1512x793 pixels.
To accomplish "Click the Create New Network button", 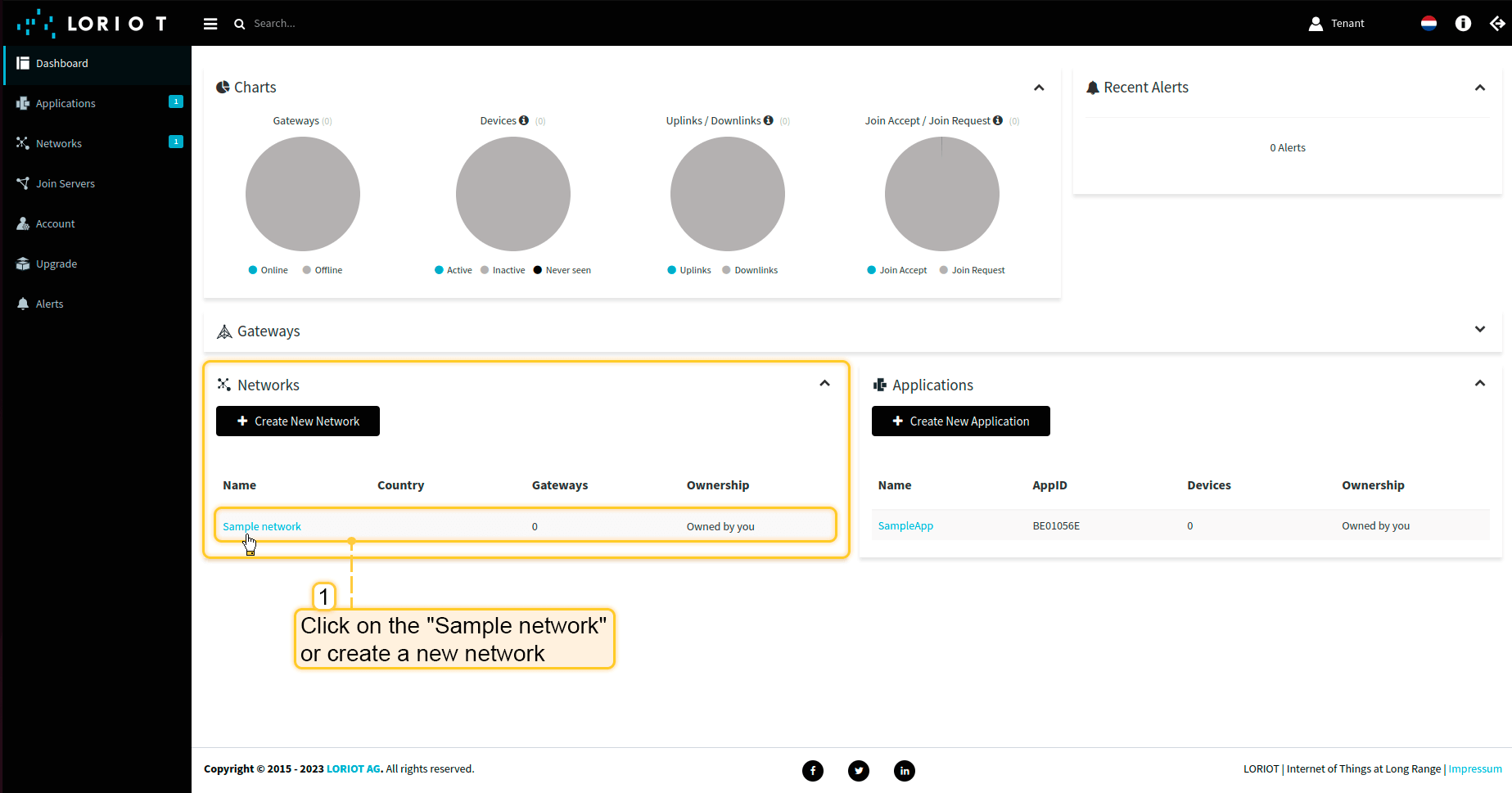I will 298,421.
